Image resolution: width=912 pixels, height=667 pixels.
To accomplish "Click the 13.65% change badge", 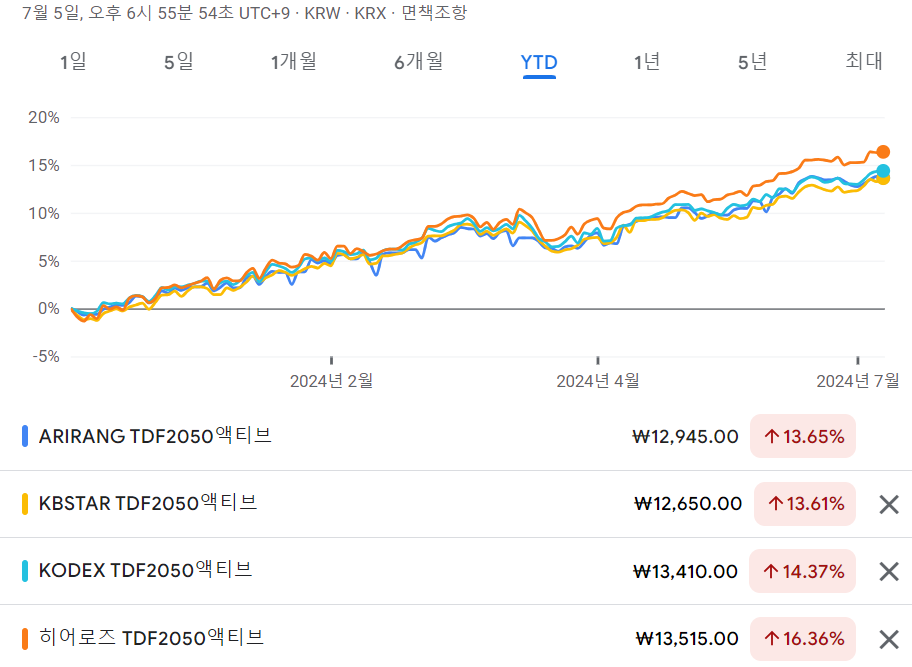I will 803,436.
